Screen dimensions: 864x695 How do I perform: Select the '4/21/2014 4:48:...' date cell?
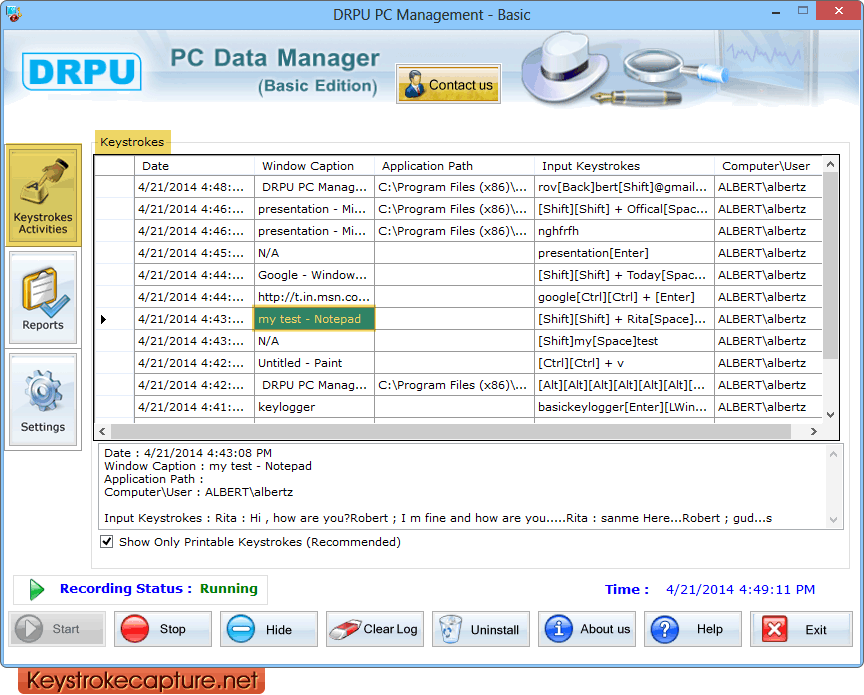[195, 187]
